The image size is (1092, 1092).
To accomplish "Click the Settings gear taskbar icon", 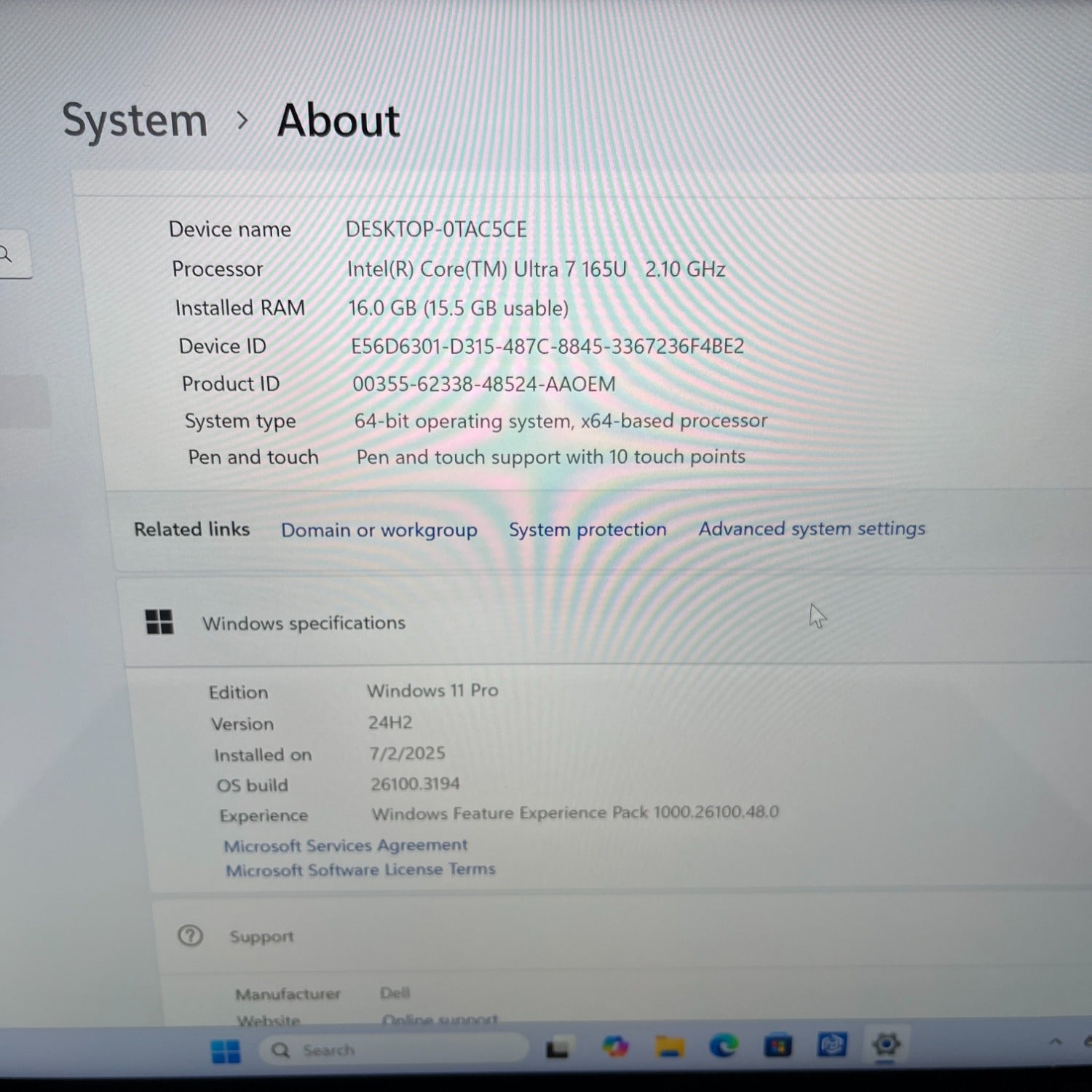I will click(886, 1045).
